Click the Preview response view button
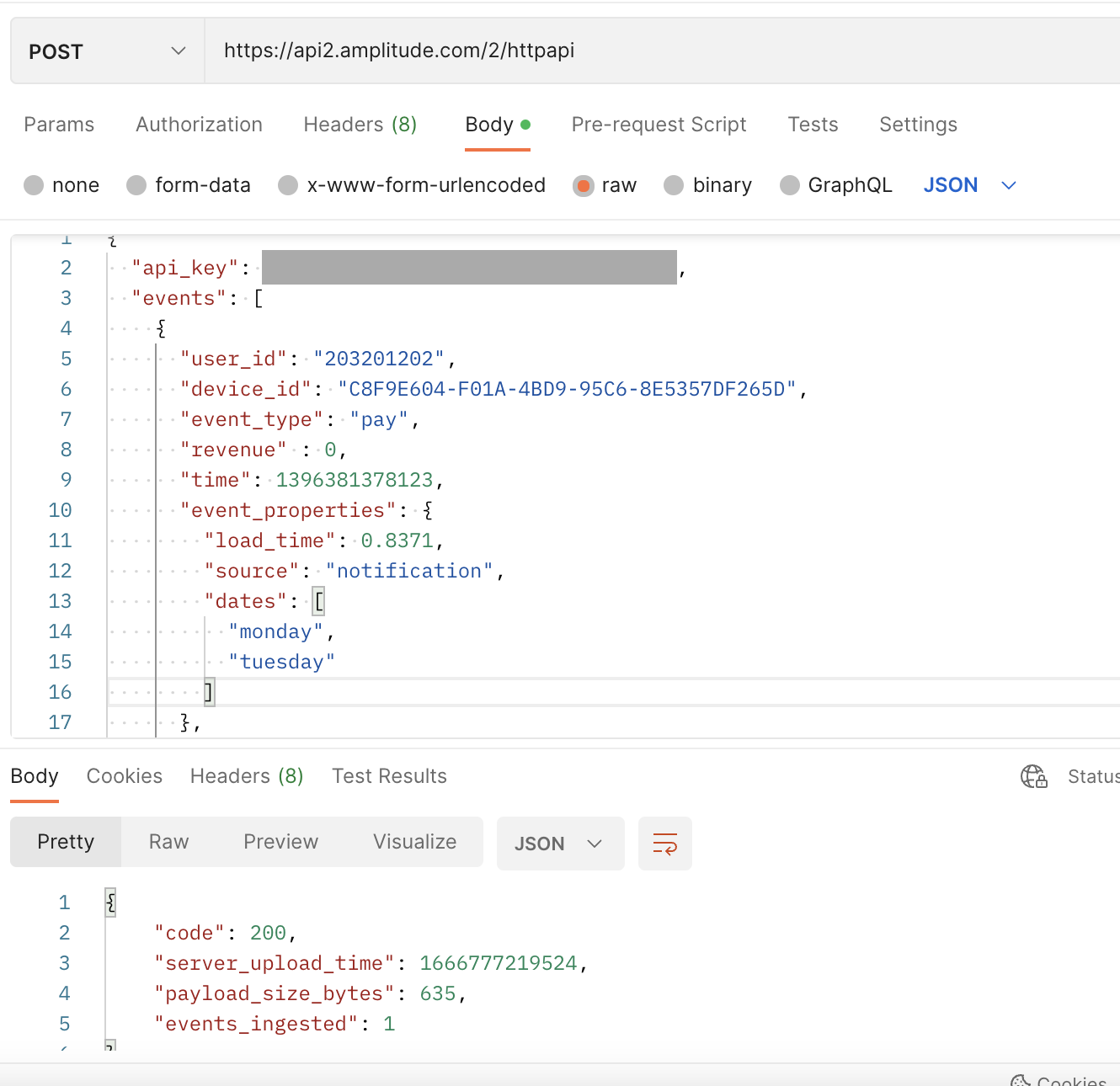The width and height of the screenshot is (1120, 1086). point(280,842)
